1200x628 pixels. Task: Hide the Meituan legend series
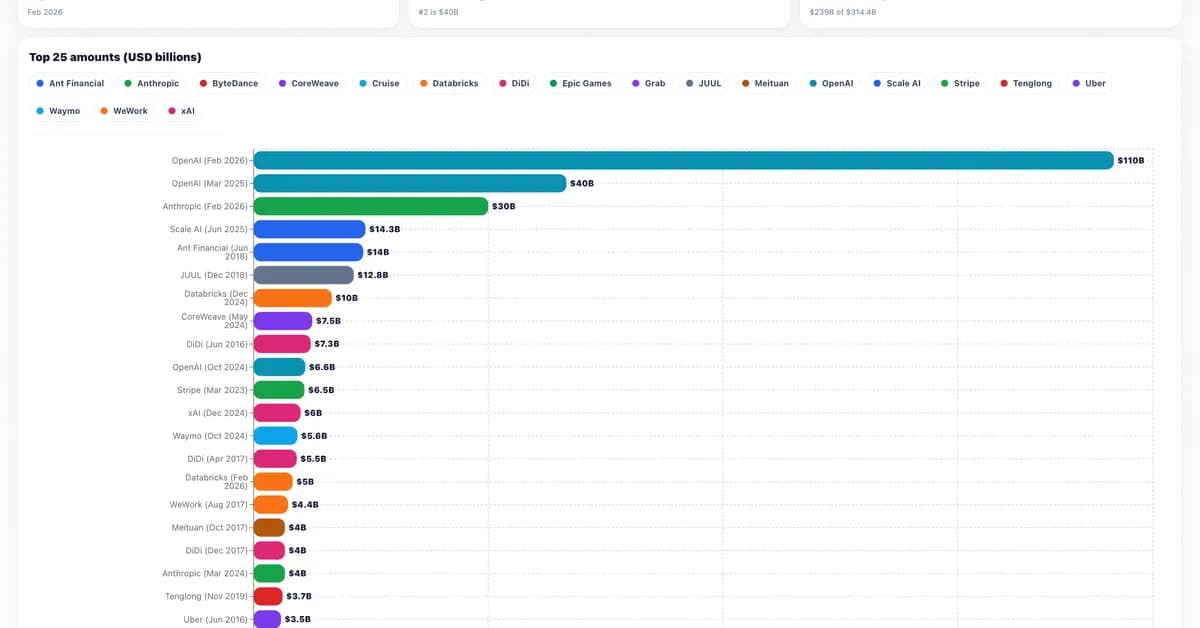tap(765, 83)
